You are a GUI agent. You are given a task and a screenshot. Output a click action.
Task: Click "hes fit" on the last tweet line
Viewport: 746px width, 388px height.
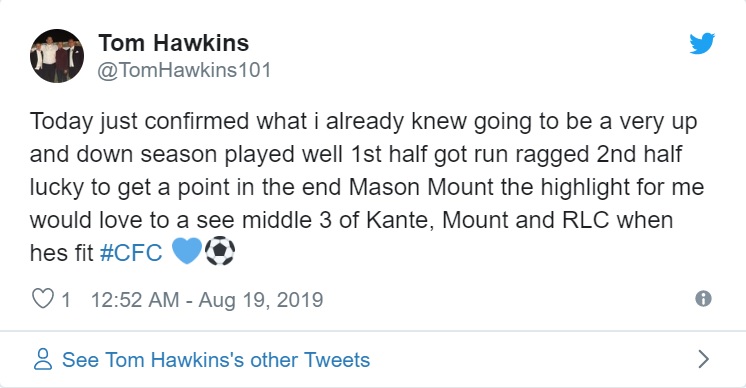tap(61, 252)
